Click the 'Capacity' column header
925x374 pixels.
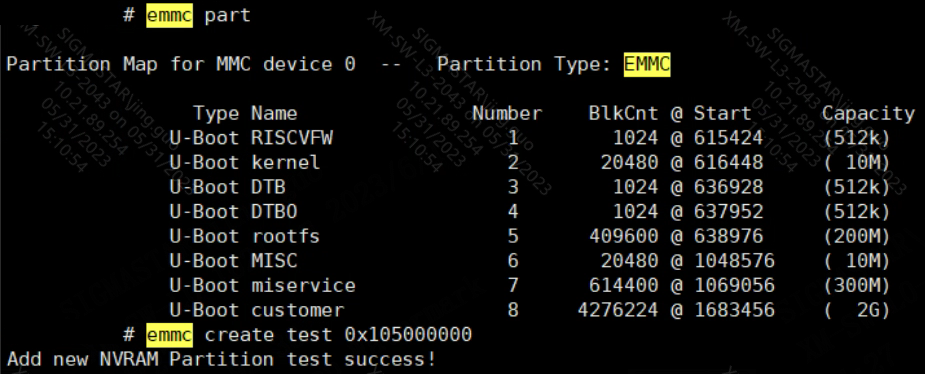click(868, 113)
